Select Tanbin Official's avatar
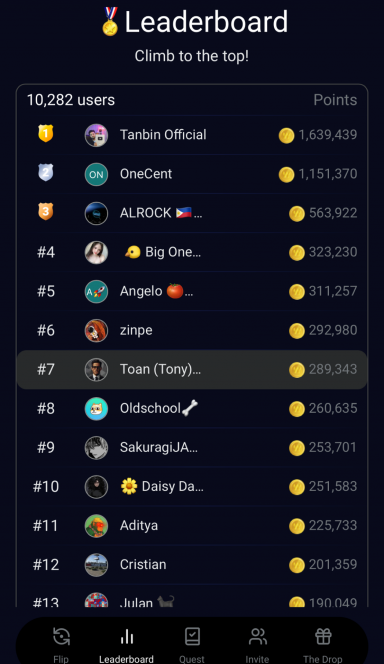 96,136
